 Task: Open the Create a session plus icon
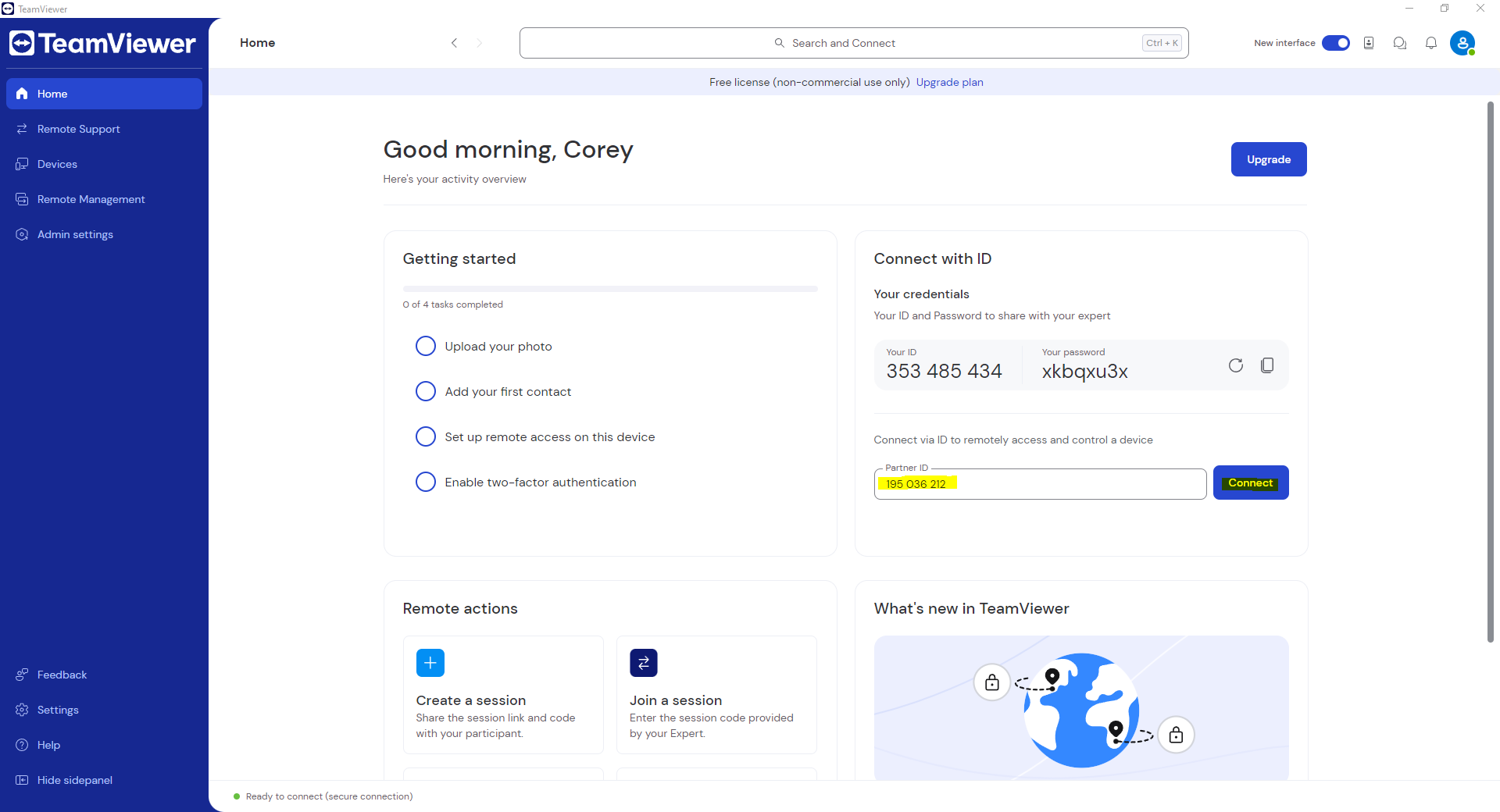click(x=430, y=662)
